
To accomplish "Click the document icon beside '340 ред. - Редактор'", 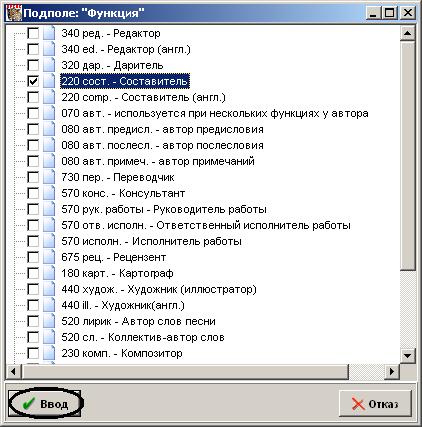I will click(x=49, y=33).
